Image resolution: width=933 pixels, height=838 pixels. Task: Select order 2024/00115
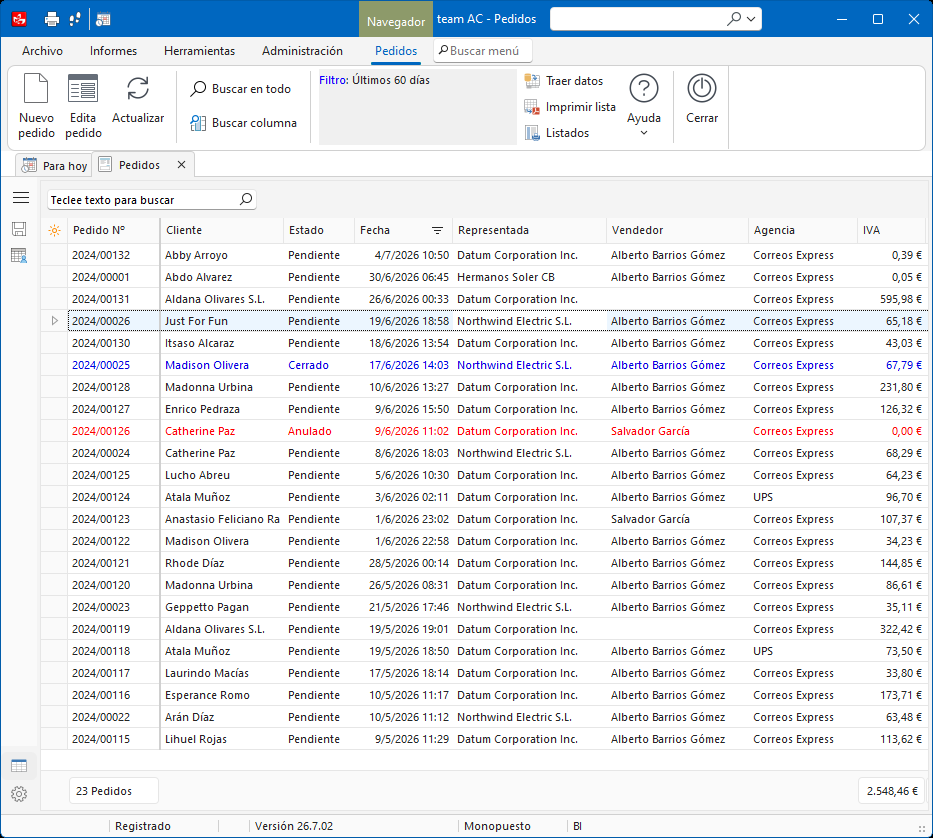(x=101, y=739)
